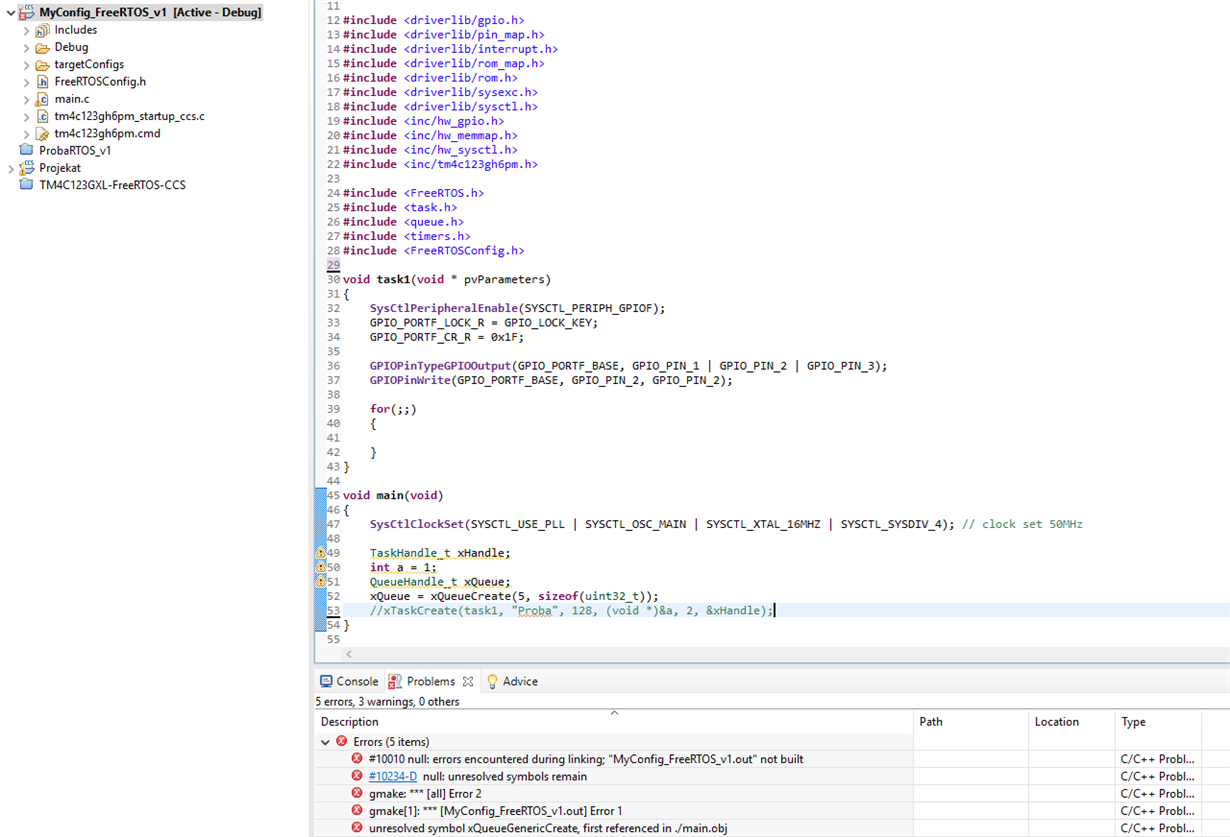This screenshot has width=1230, height=837.
Task: Click the MyConfig_FreeRTOS_v1 project icon
Action: [27, 13]
